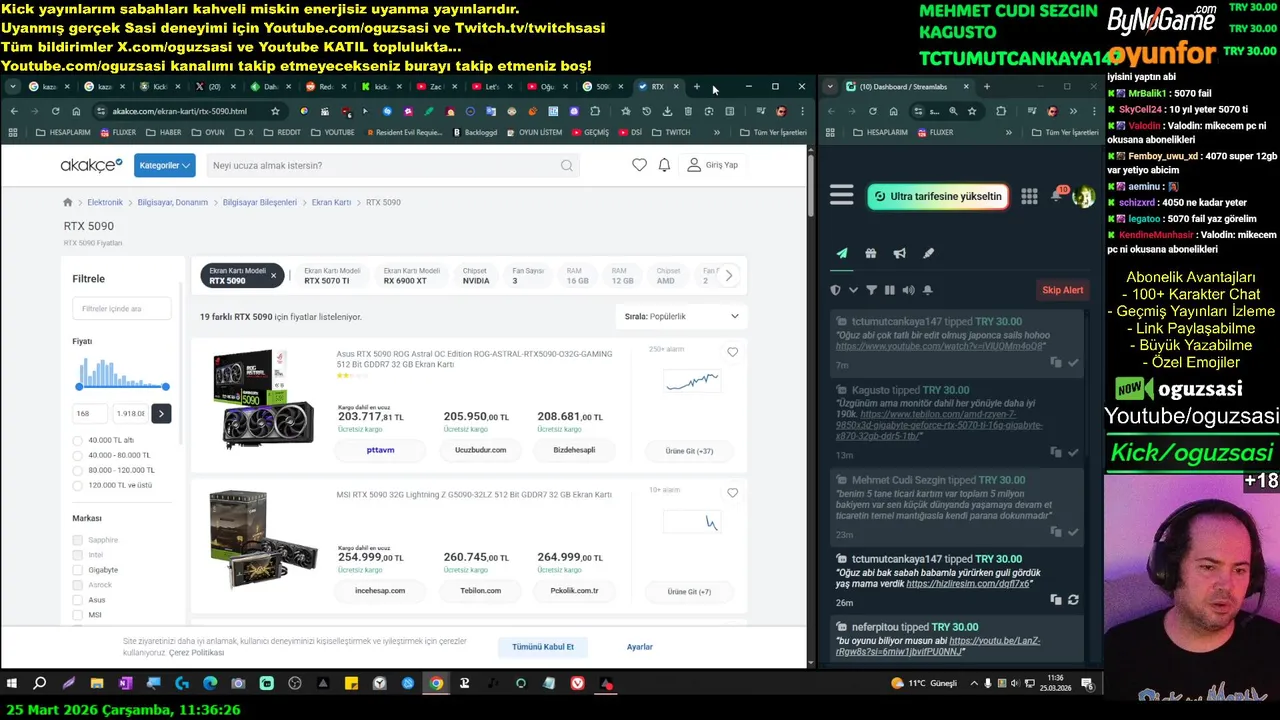1280x720 pixels.
Task: Accept cookies with Tümünü Kabul Et
Action: click(543, 647)
